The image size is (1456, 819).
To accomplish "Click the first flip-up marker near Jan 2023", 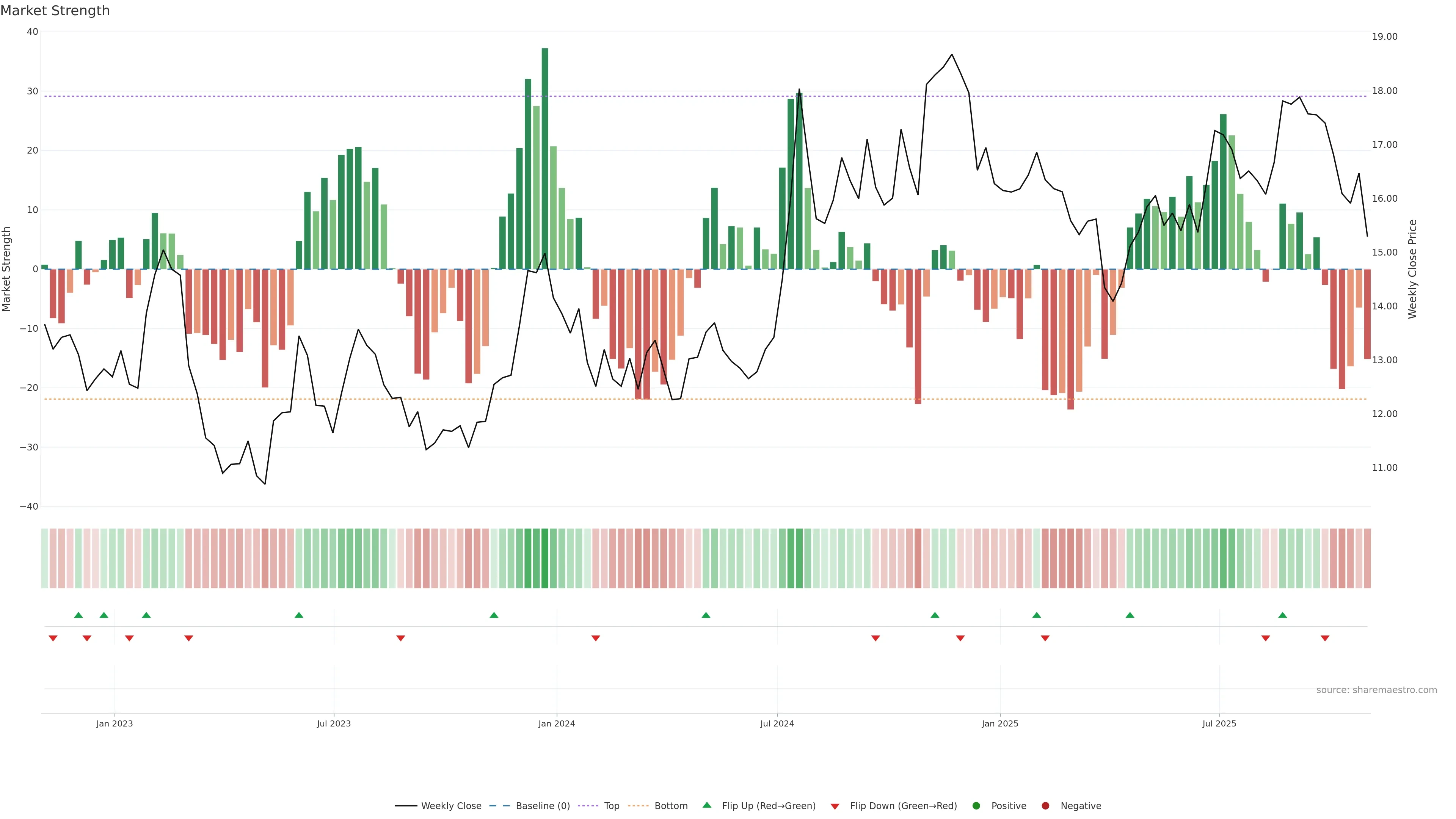I will [x=78, y=615].
